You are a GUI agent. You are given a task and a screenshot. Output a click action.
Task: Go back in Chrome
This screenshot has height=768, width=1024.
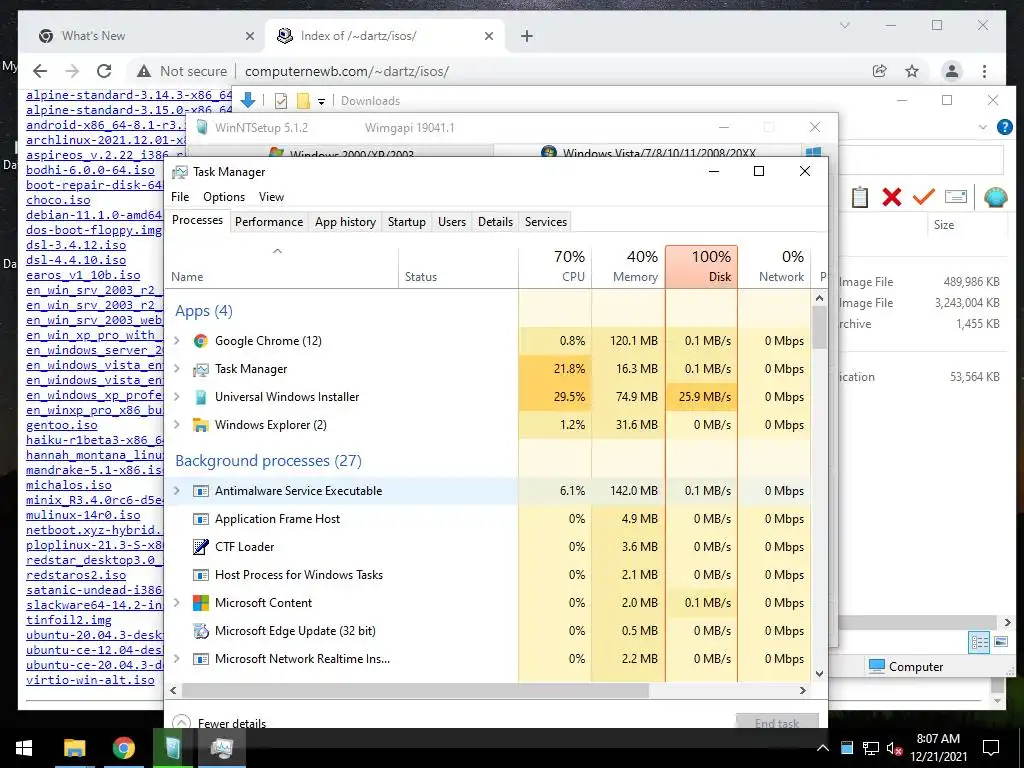pyautogui.click(x=40, y=71)
